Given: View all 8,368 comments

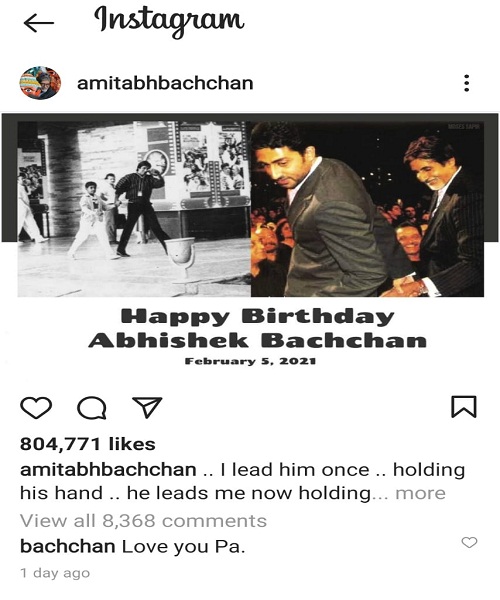Looking at the screenshot, I should [x=143, y=521].
